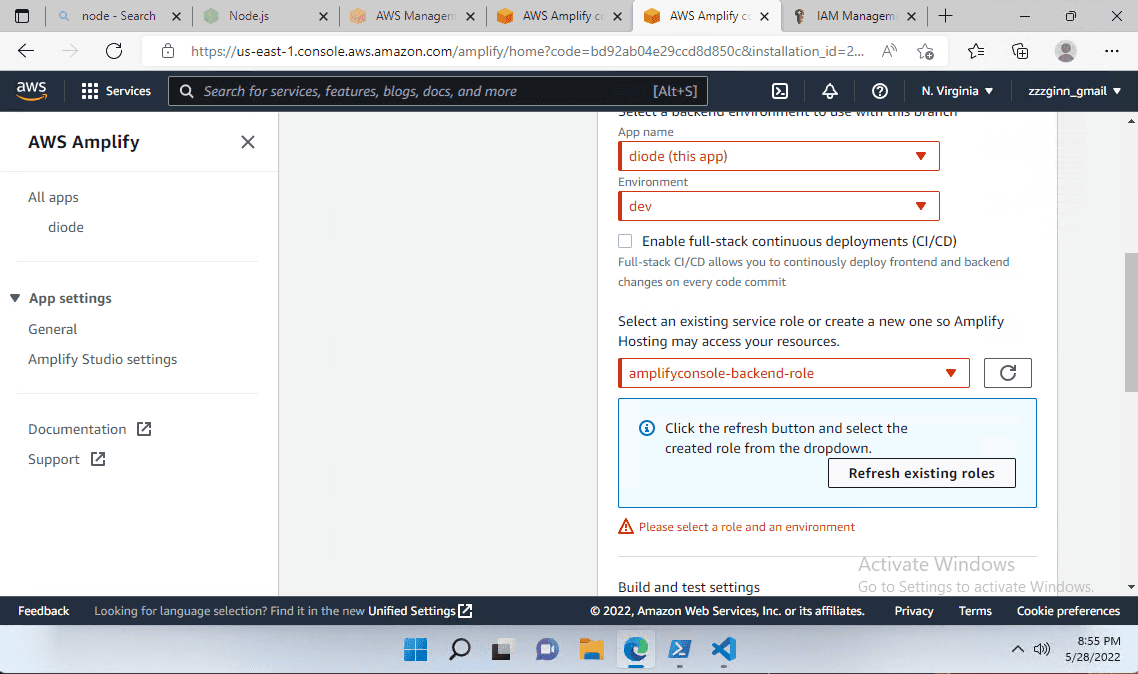Viewport: 1138px width, 674px height.
Task: Open browser settings and more menu
Action: click(x=1111, y=51)
